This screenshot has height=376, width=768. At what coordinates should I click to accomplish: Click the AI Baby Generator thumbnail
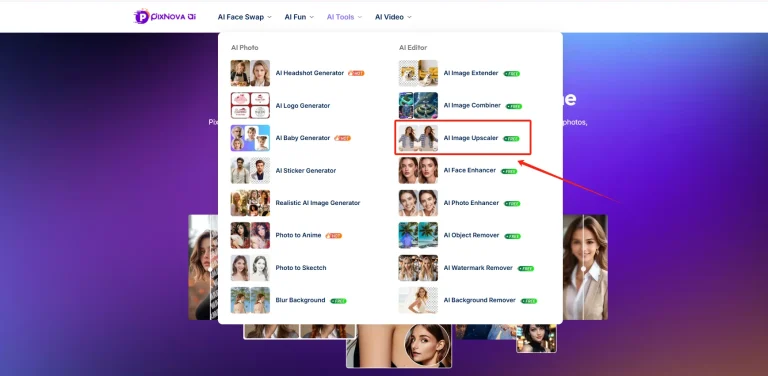250,138
